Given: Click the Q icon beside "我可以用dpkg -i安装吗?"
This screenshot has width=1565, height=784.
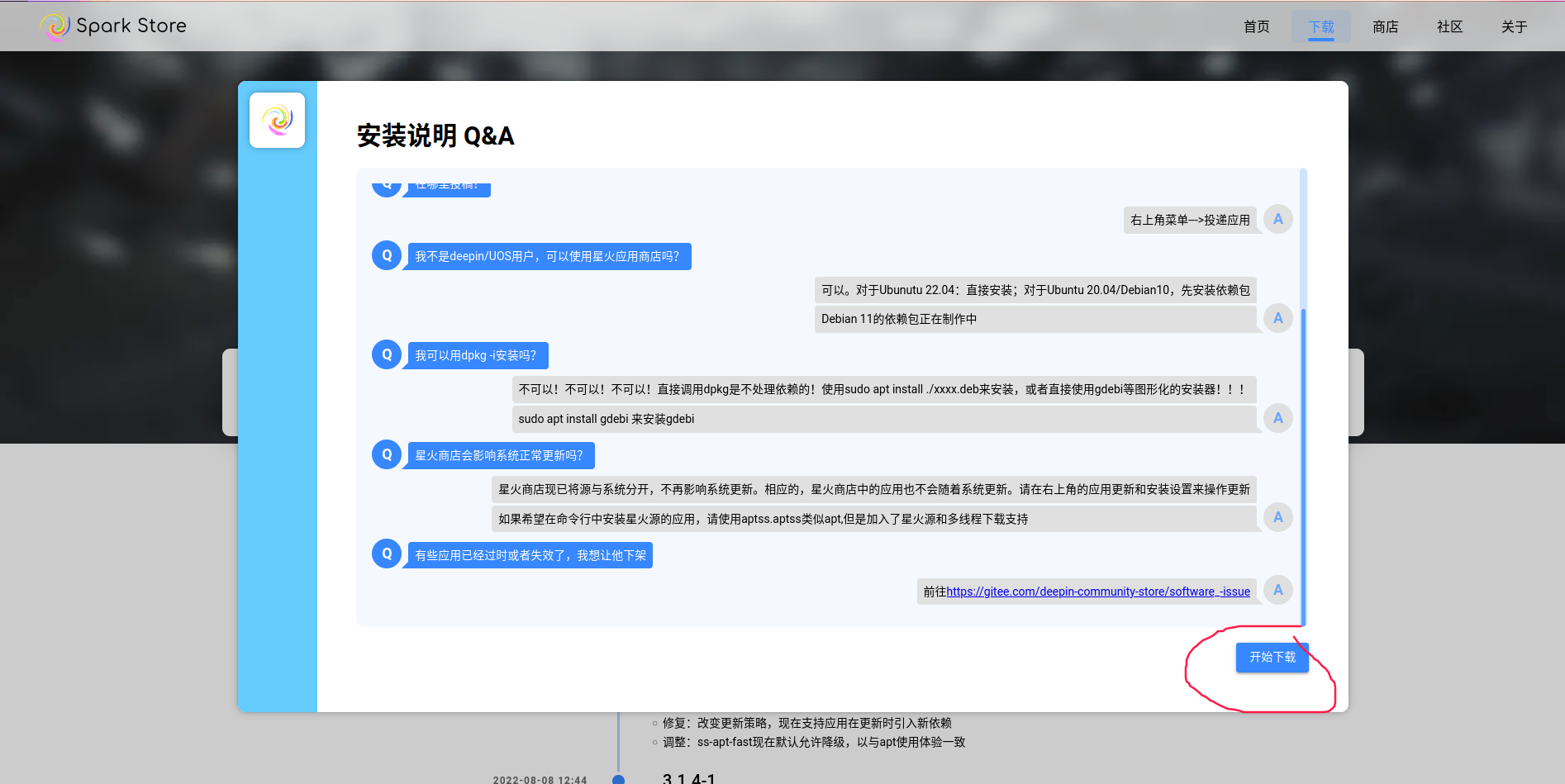Looking at the screenshot, I should coord(386,354).
